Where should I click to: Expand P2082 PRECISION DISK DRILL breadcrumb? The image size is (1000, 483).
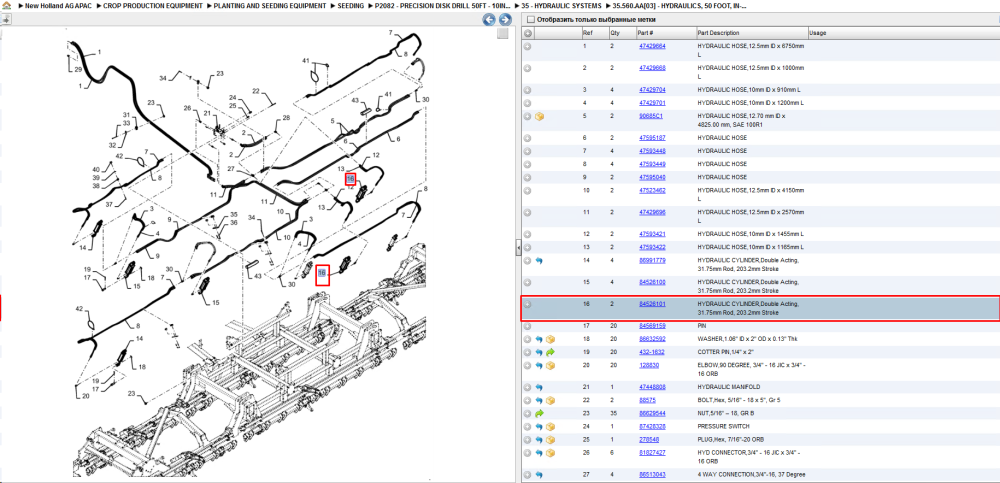[371, 6]
